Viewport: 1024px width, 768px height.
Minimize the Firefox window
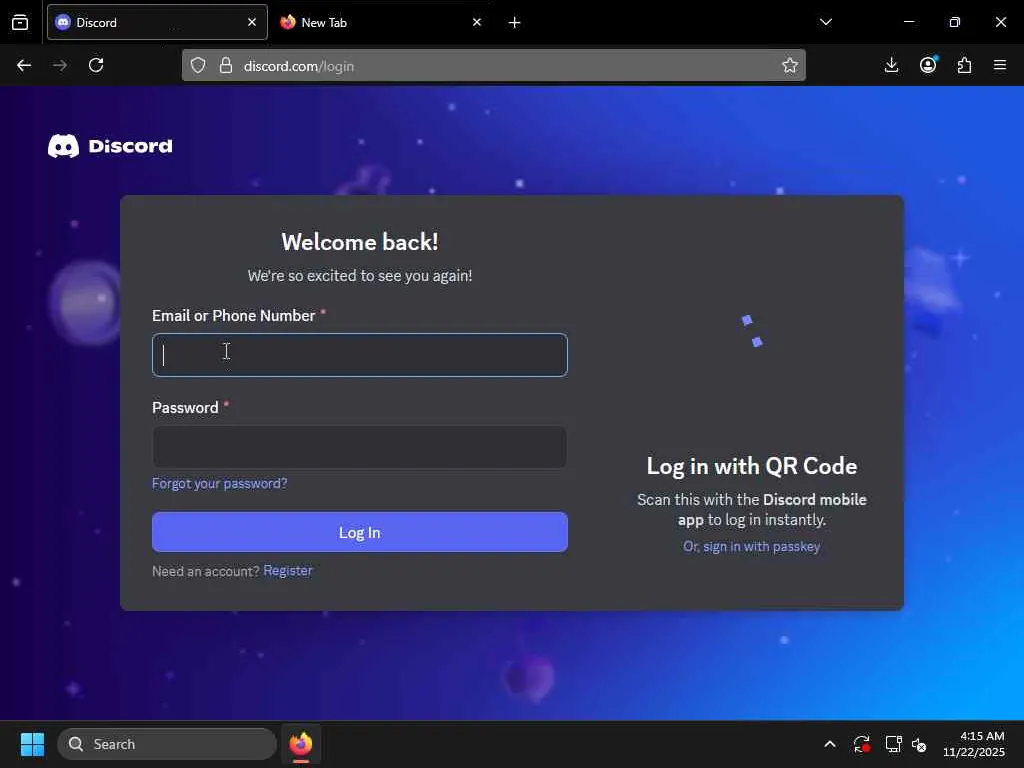[908, 22]
